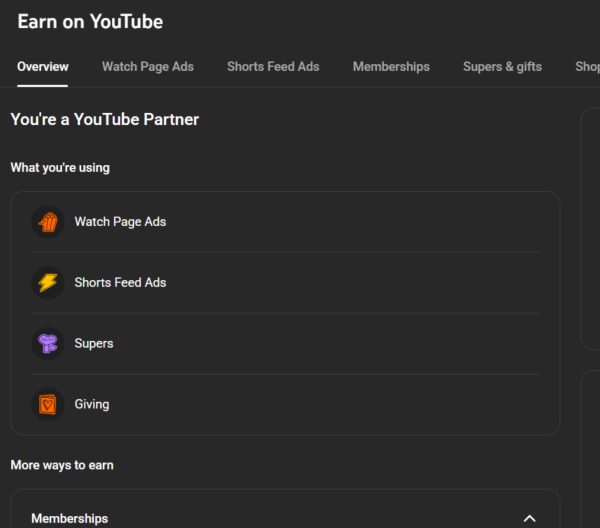Image resolution: width=600 pixels, height=528 pixels.
Task: Click the What you're using subheading
Action: click(x=60, y=168)
